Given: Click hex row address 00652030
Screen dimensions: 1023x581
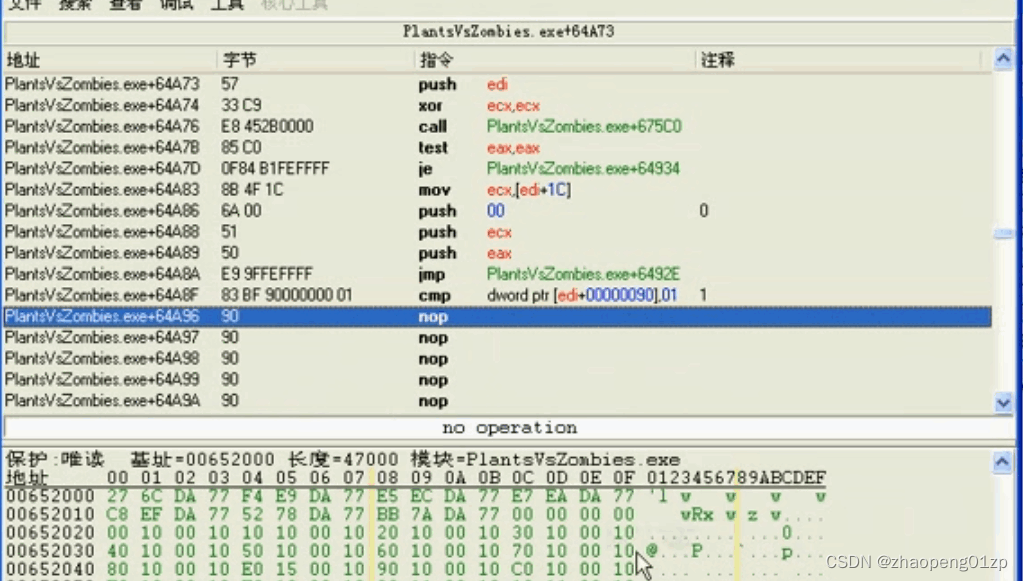Looking at the screenshot, I should [50, 551].
